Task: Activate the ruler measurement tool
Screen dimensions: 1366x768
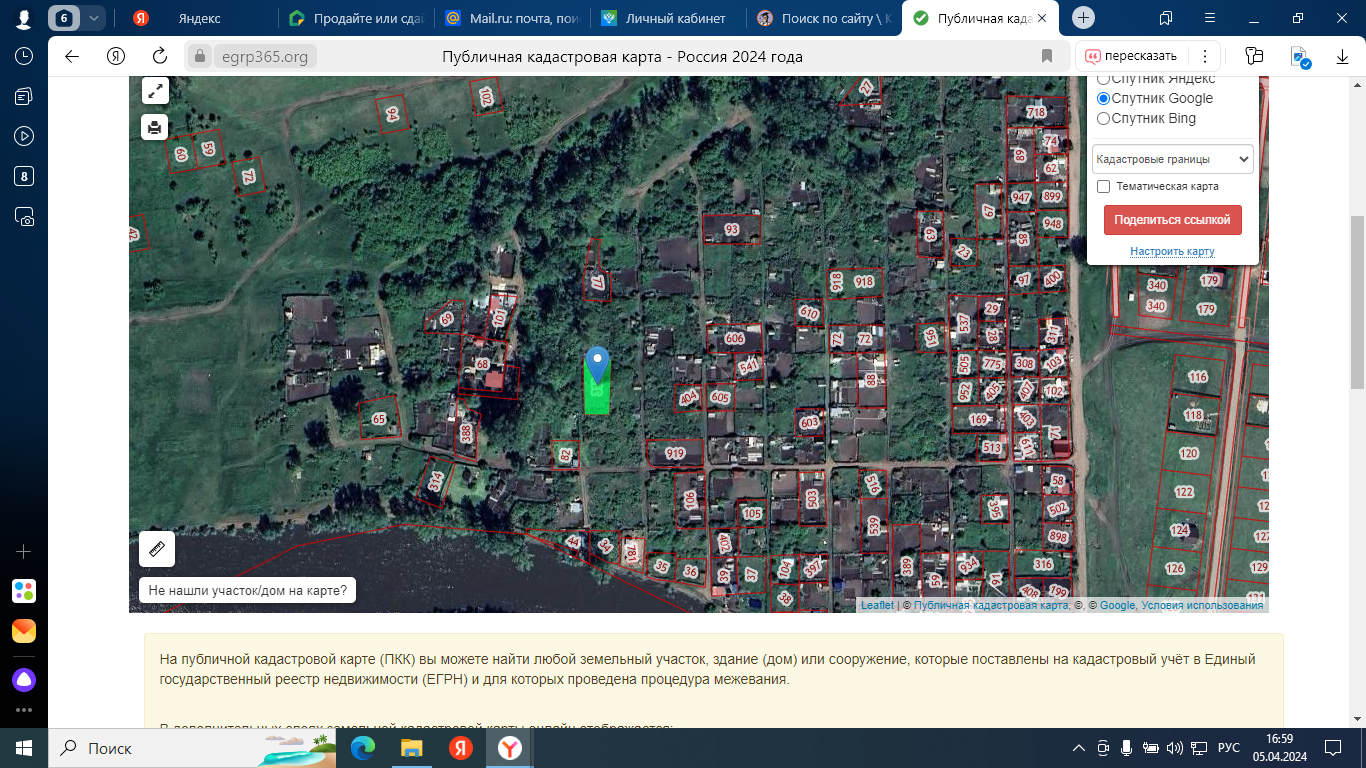Action: coord(157,549)
